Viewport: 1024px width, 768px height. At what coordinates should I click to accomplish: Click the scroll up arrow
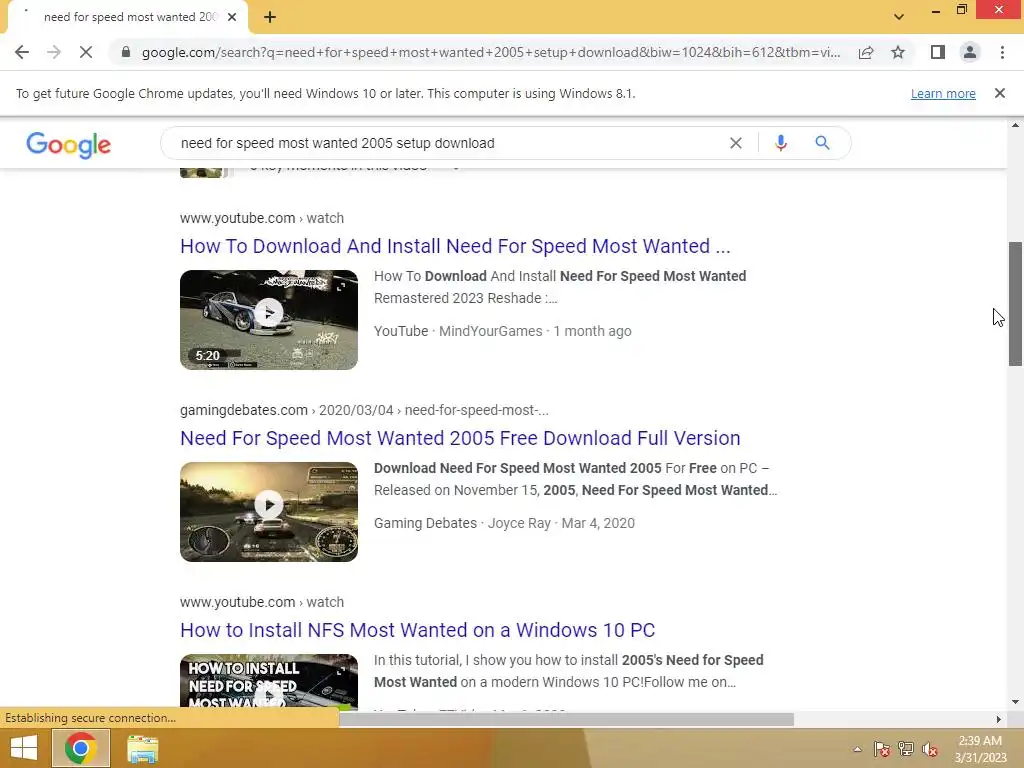(x=1015, y=125)
